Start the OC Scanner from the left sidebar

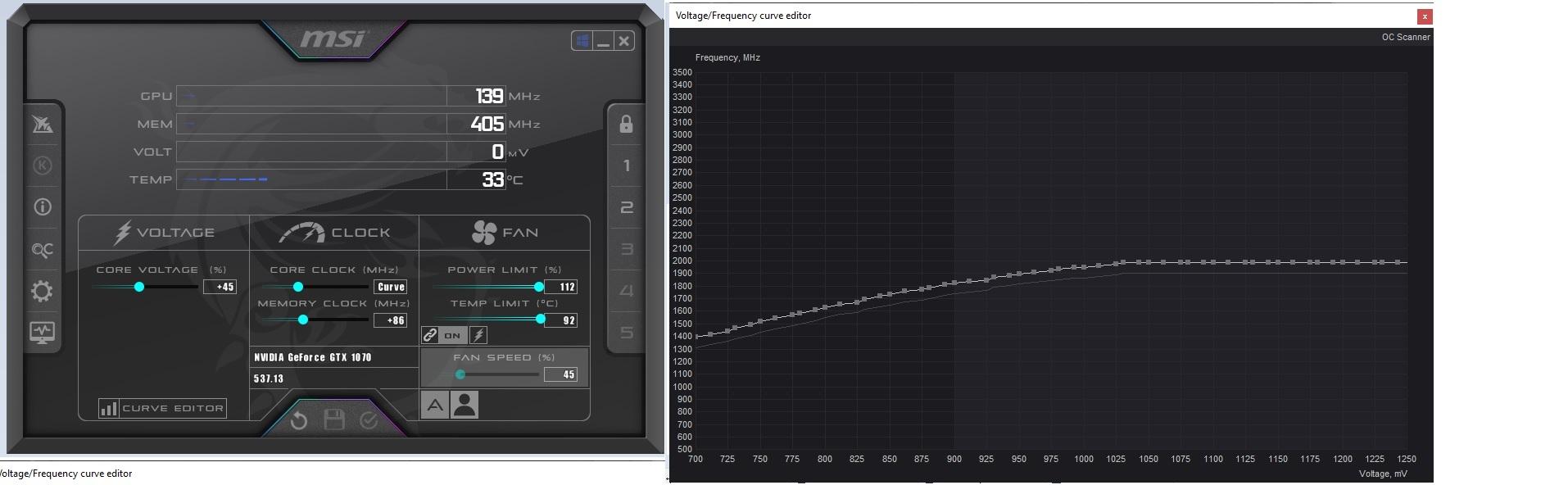pyautogui.click(x=43, y=250)
